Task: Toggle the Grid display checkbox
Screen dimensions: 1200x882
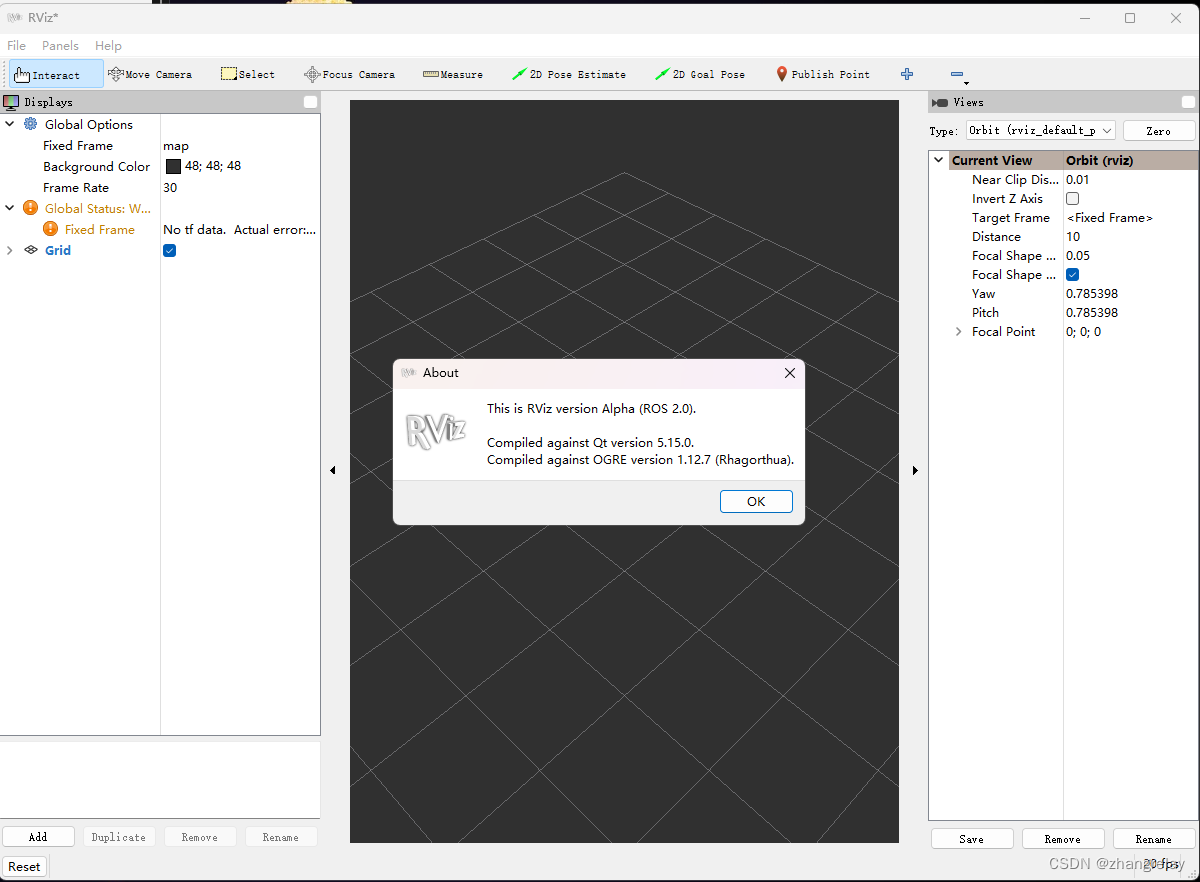Action: [170, 250]
